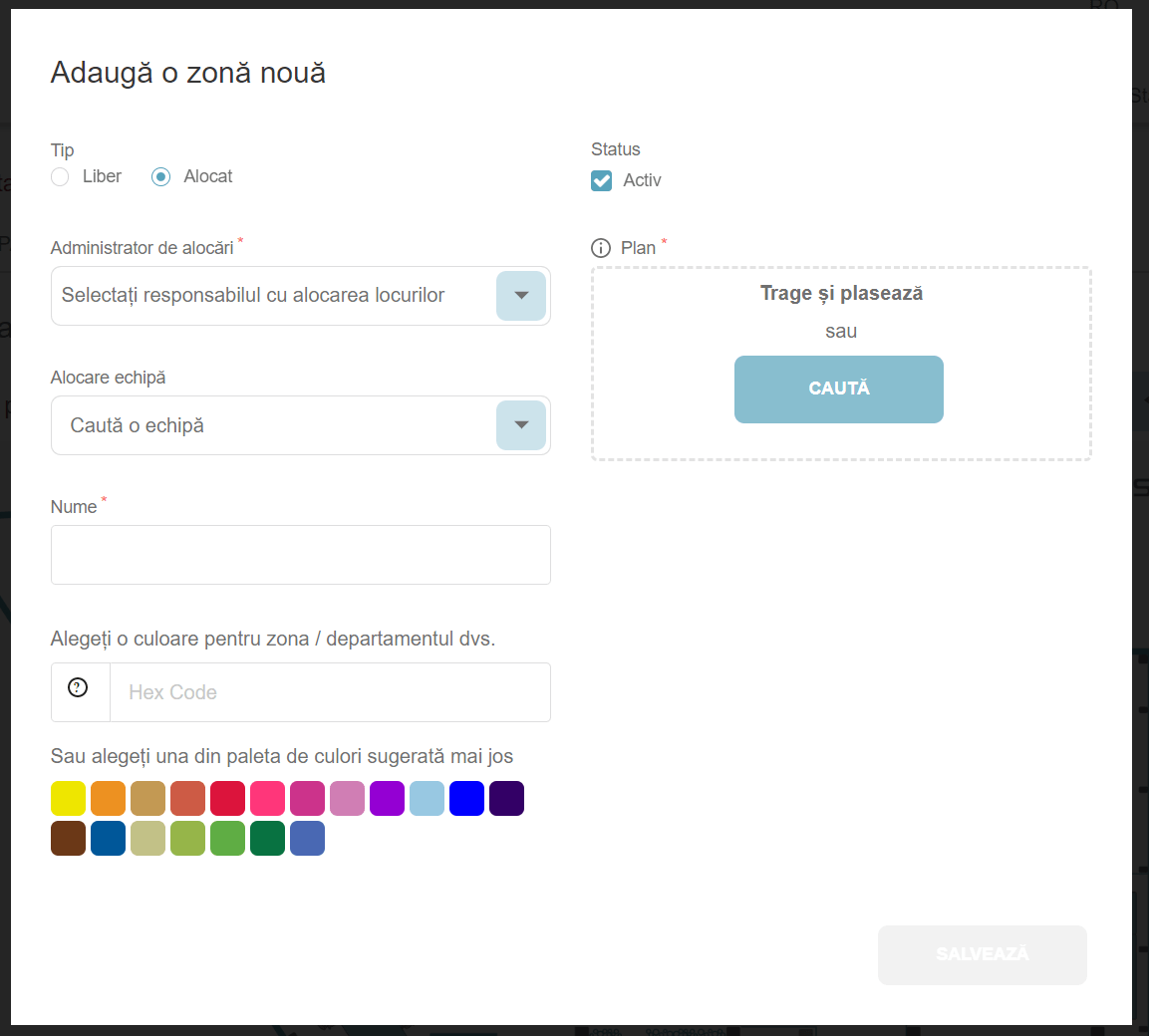Select the dark green color swatch
Viewport: 1149px width, 1036px height.
point(268,839)
